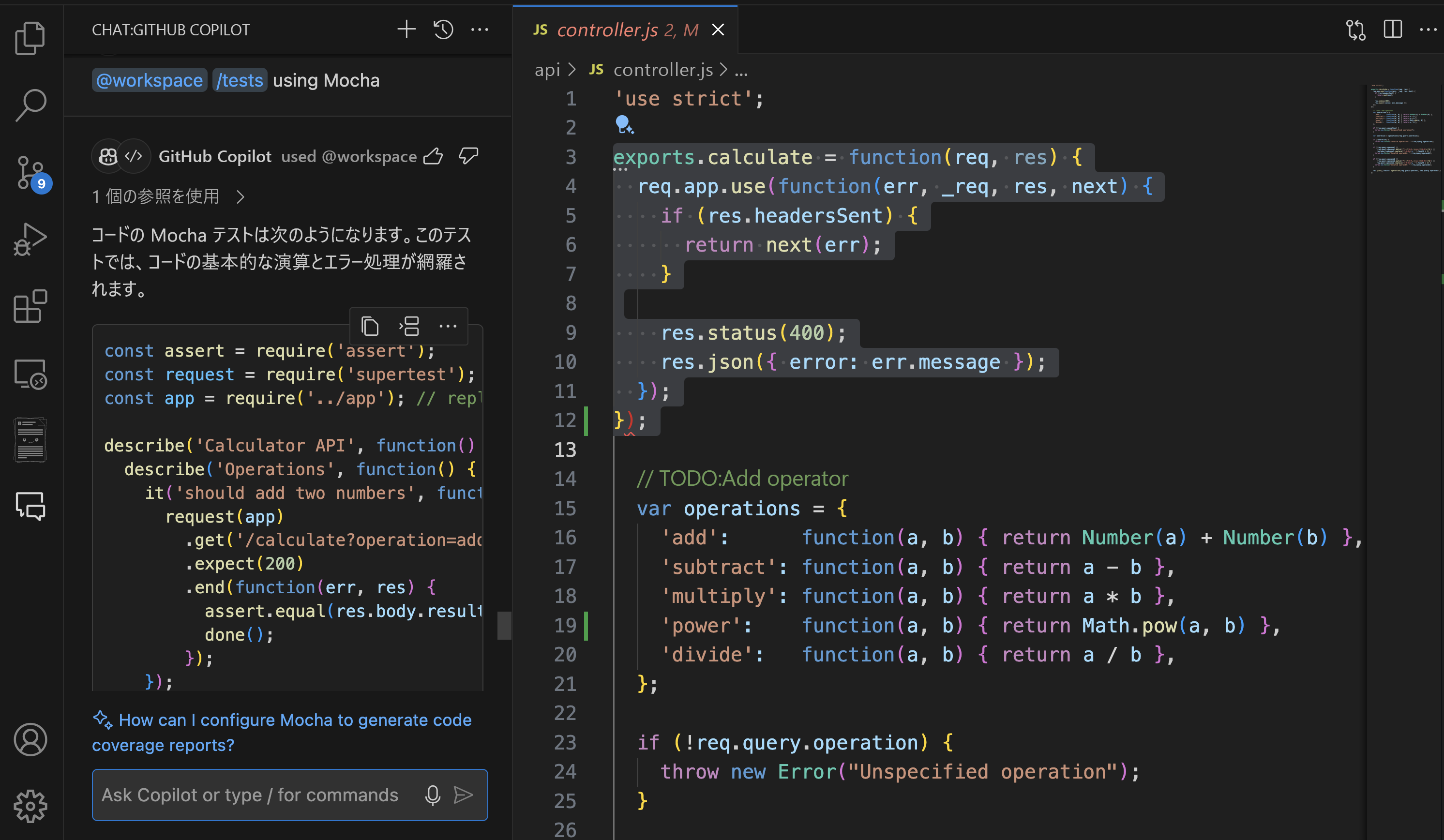The width and height of the screenshot is (1444, 840).
Task: Open the Search view
Action: pyautogui.click(x=30, y=105)
